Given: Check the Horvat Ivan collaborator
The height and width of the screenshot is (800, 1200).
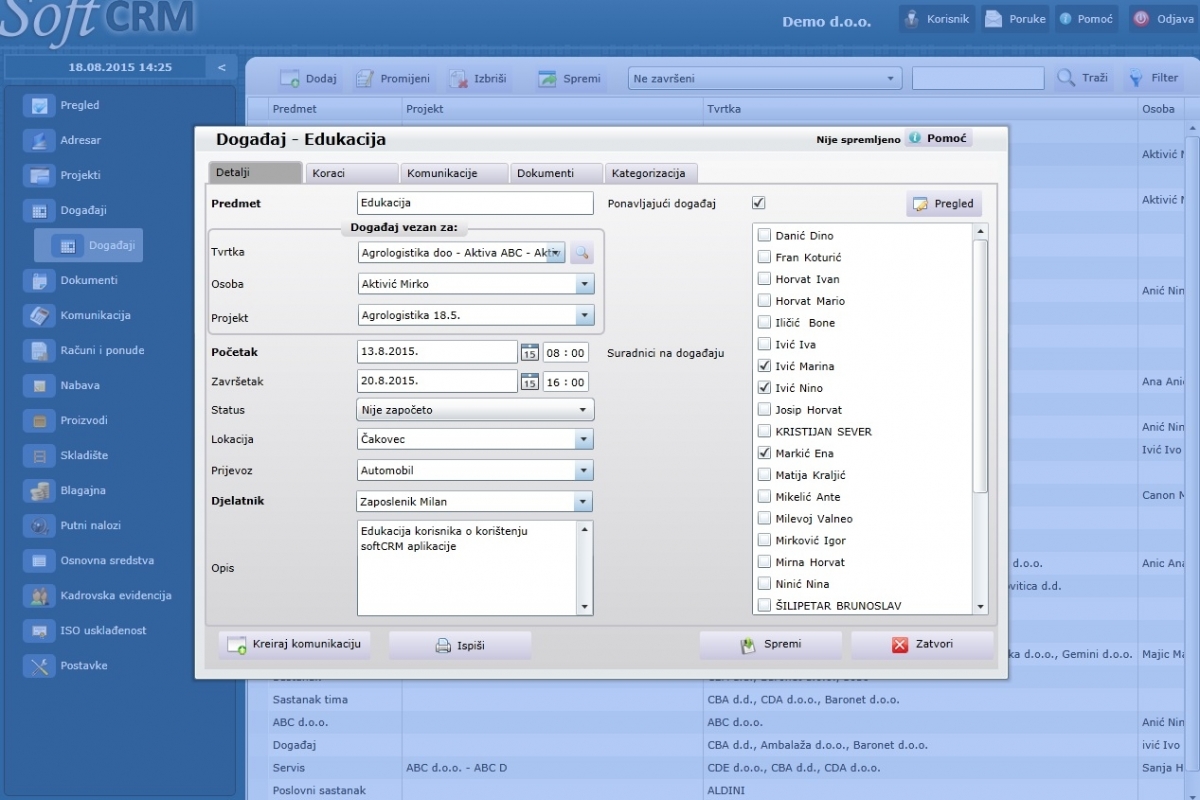Looking at the screenshot, I should click(765, 280).
